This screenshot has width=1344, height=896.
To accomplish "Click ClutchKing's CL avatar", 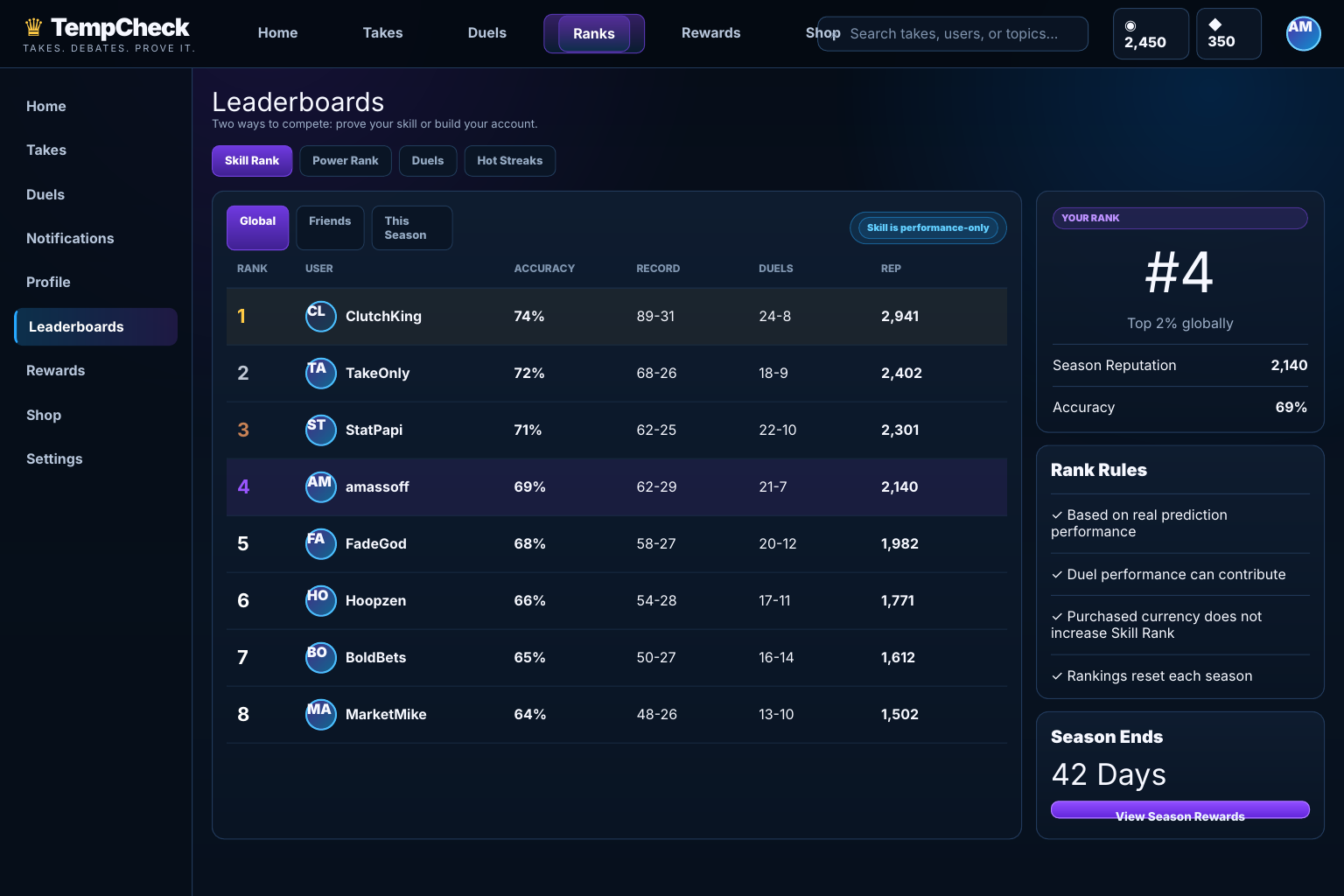I will [320, 316].
